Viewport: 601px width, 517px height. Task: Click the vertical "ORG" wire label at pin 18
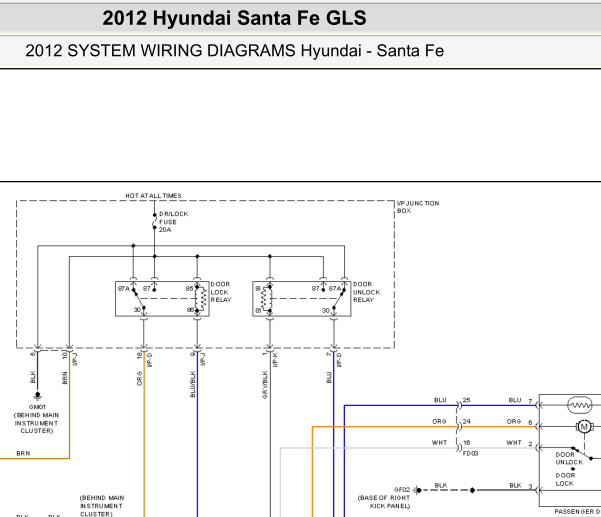(140, 378)
